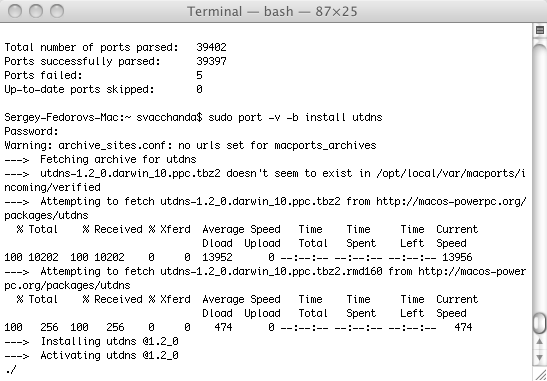Click 'Activating utdns @1.2_0' line
The width and height of the screenshot is (547, 381).
click(91, 355)
